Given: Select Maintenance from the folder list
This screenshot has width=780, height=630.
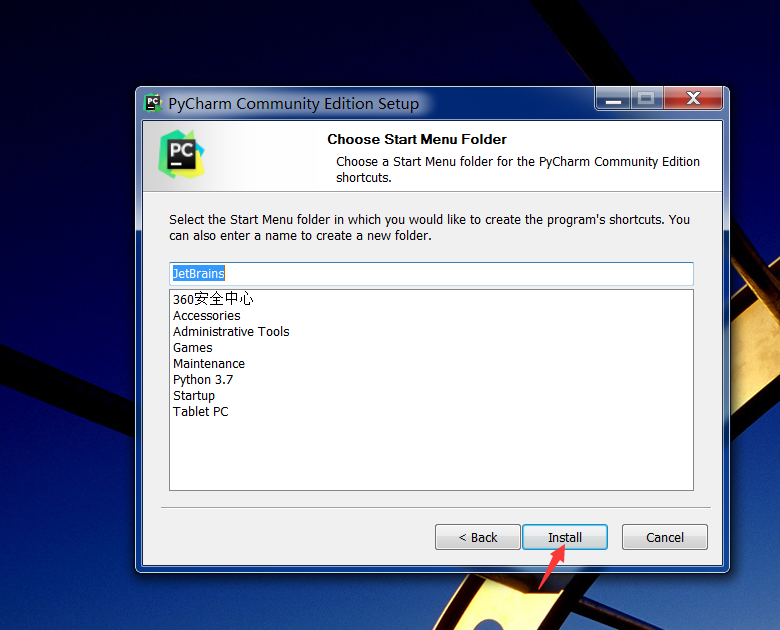Looking at the screenshot, I should pyautogui.click(x=209, y=363).
